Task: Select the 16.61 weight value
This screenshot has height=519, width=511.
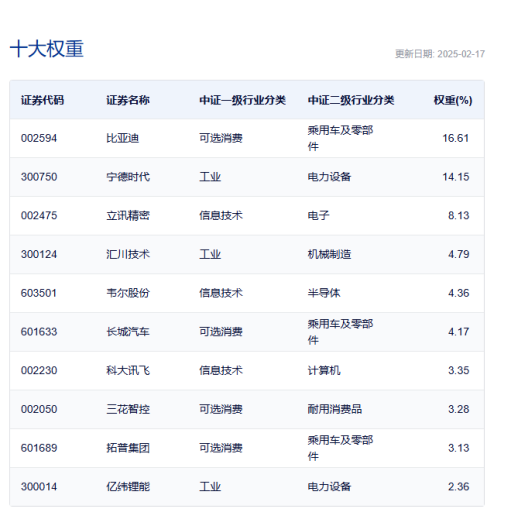Action: (x=455, y=138)
